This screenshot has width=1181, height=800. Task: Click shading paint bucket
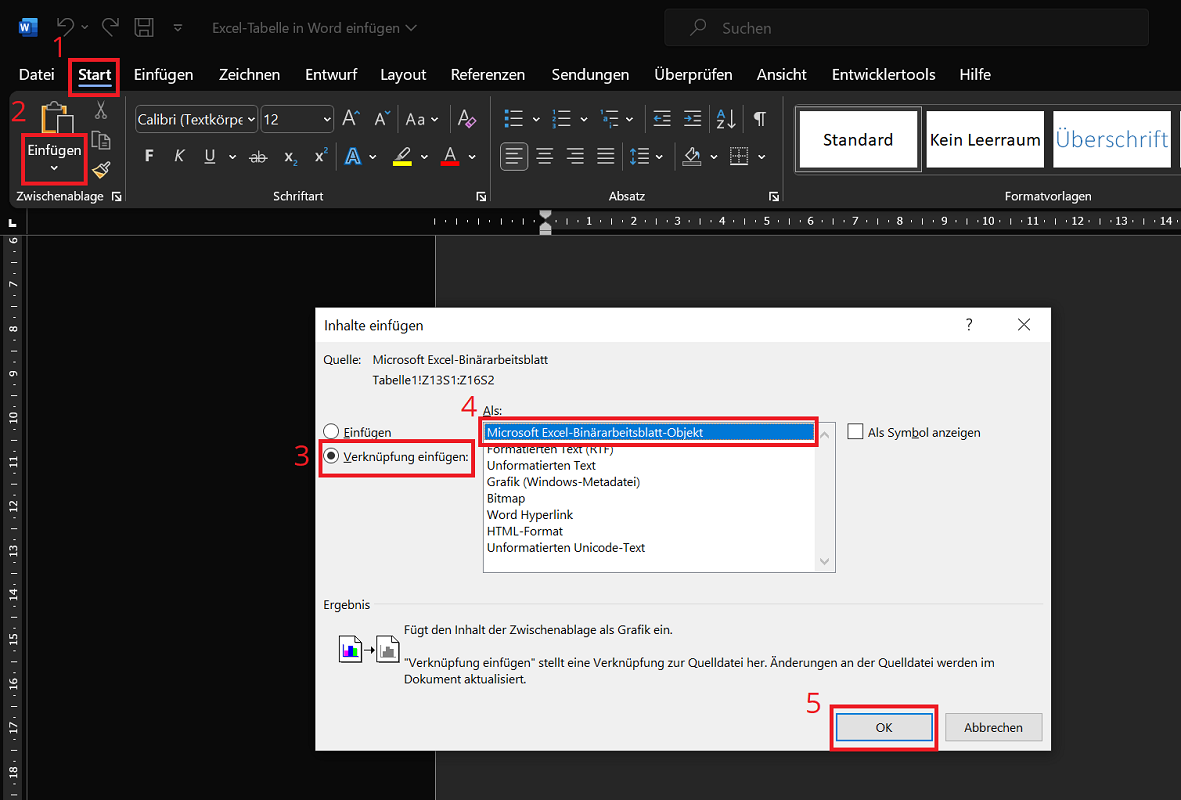pyautogui.click(x=691, y=157)
